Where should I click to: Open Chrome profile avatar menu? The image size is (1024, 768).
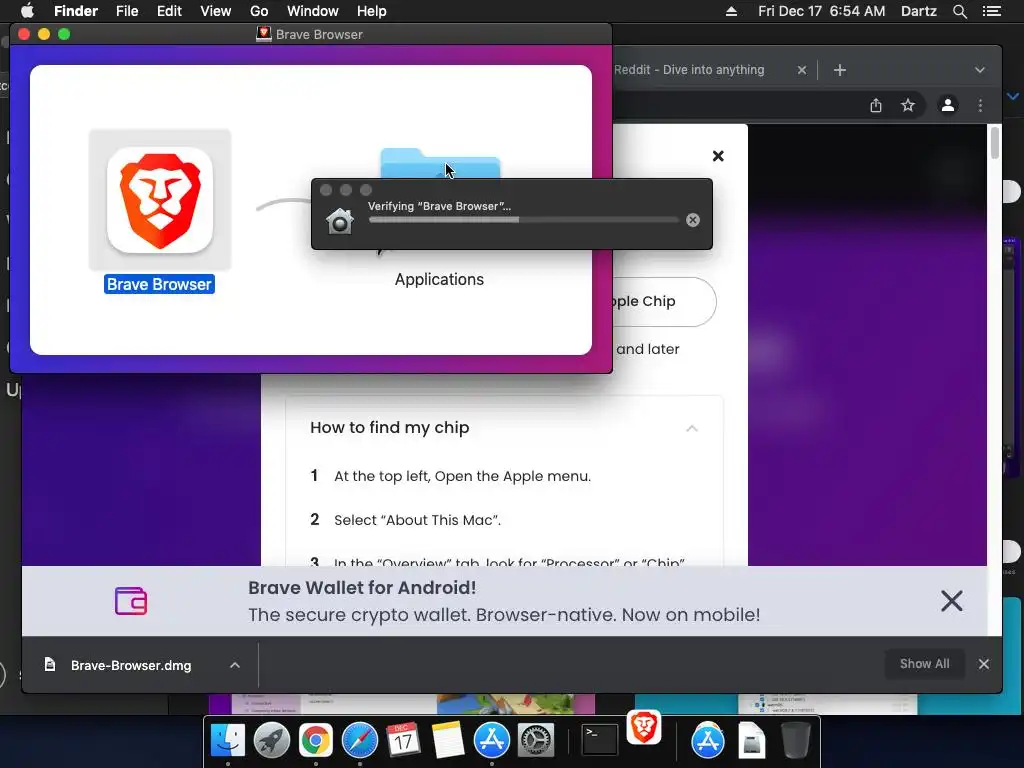(x=948, y=105)
